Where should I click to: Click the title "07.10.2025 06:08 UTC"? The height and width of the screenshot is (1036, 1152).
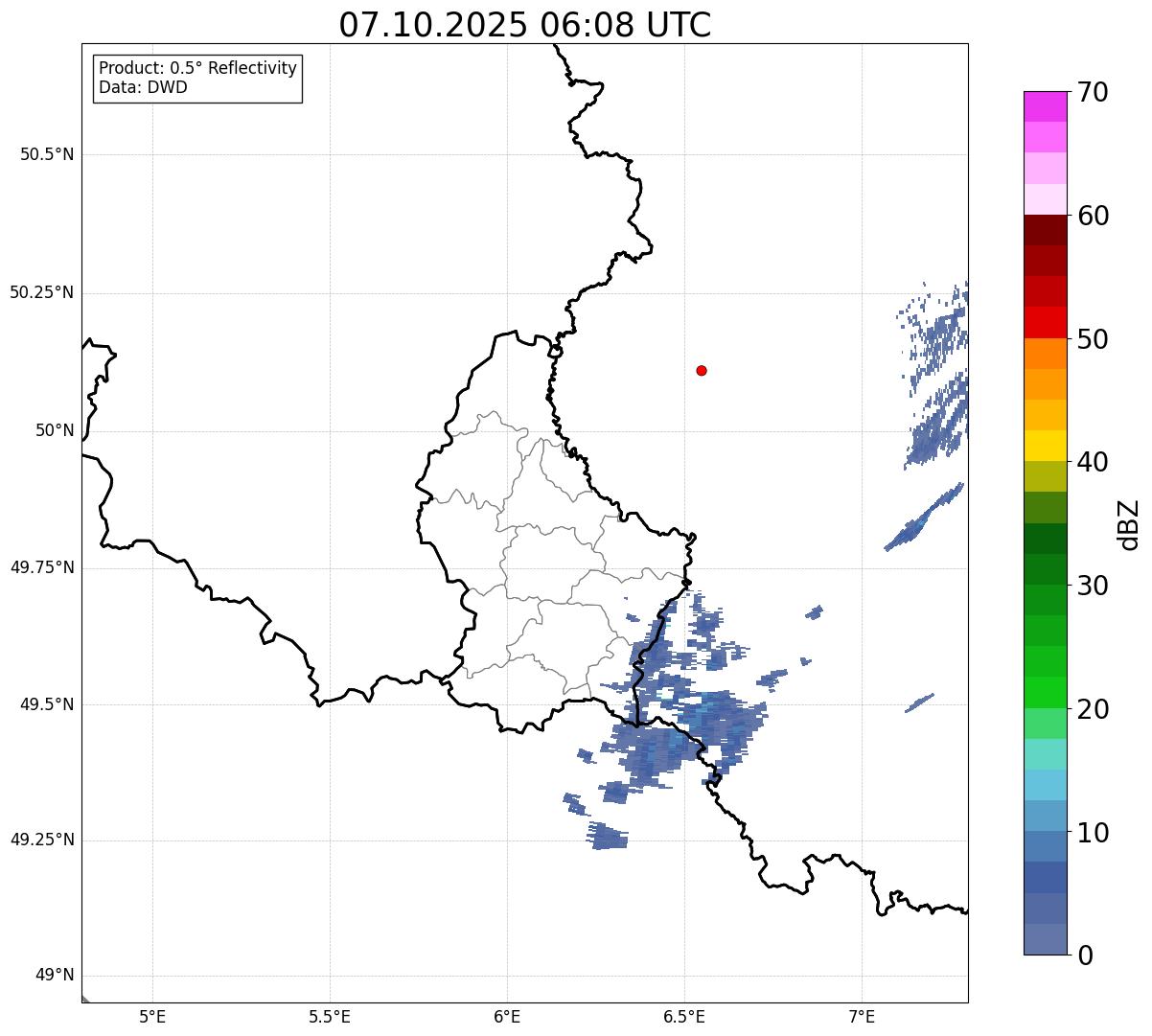(525, 25)
